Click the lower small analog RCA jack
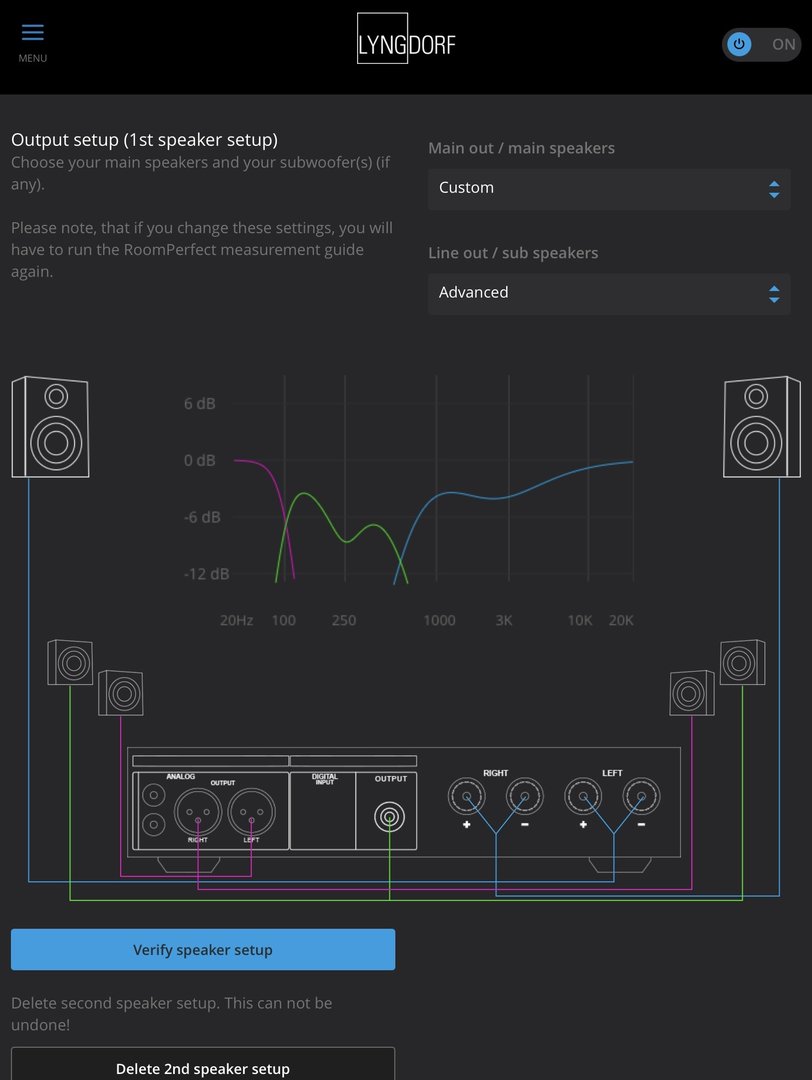812x1080 pixels. pyautogui.click(x=154, y=824)
